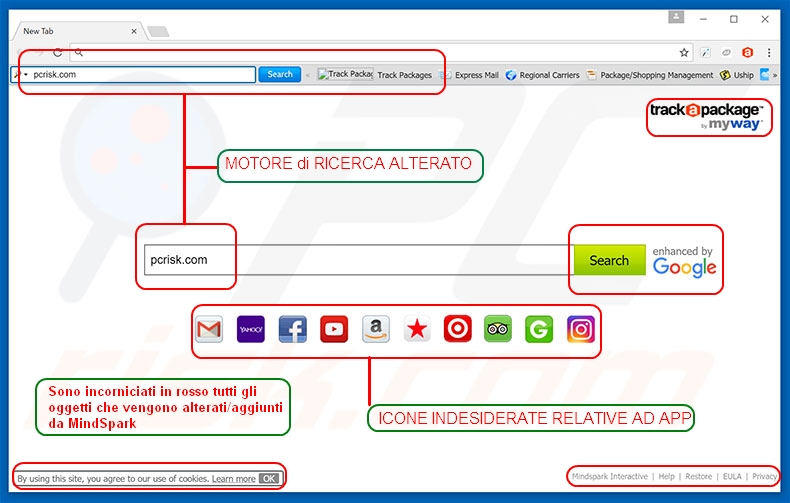The height and width of the screenshot is (503, 790).
Task: Open the Facebook shortcut icon
Action: tap(292, 329)
